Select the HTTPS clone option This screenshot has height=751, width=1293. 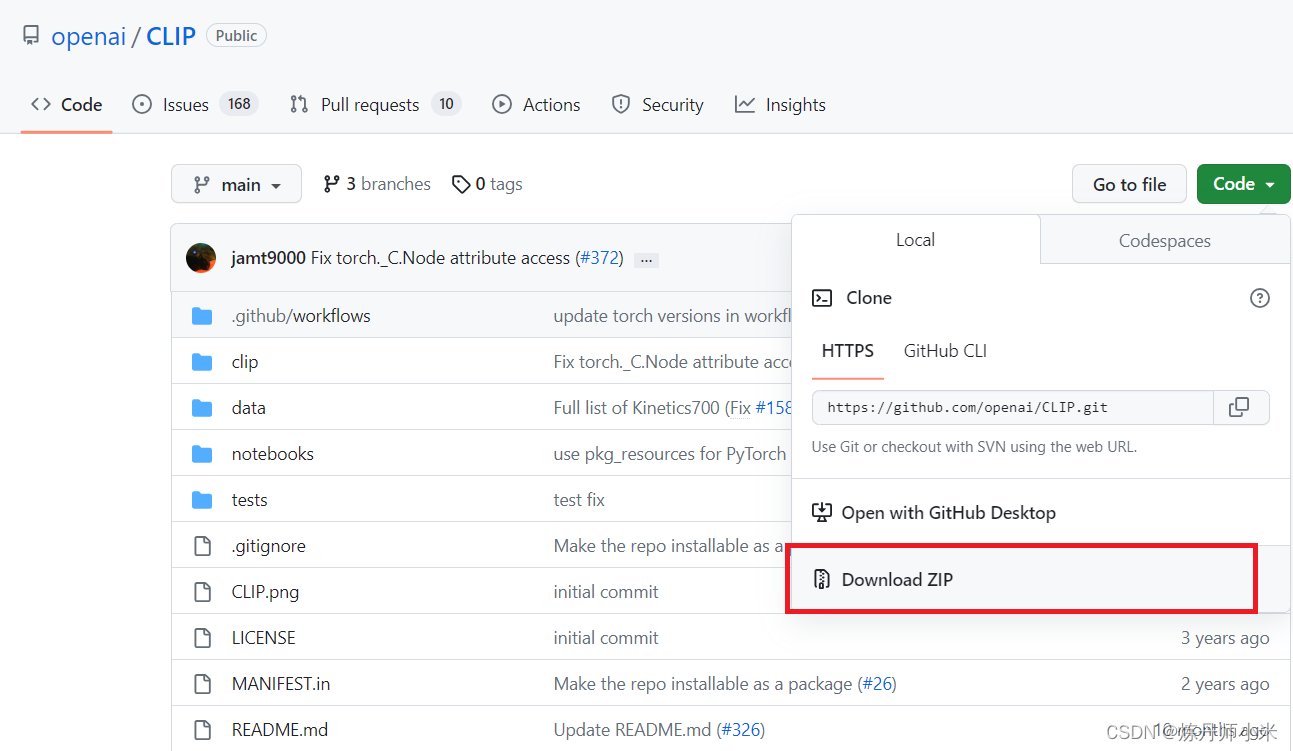coord(848,351)
